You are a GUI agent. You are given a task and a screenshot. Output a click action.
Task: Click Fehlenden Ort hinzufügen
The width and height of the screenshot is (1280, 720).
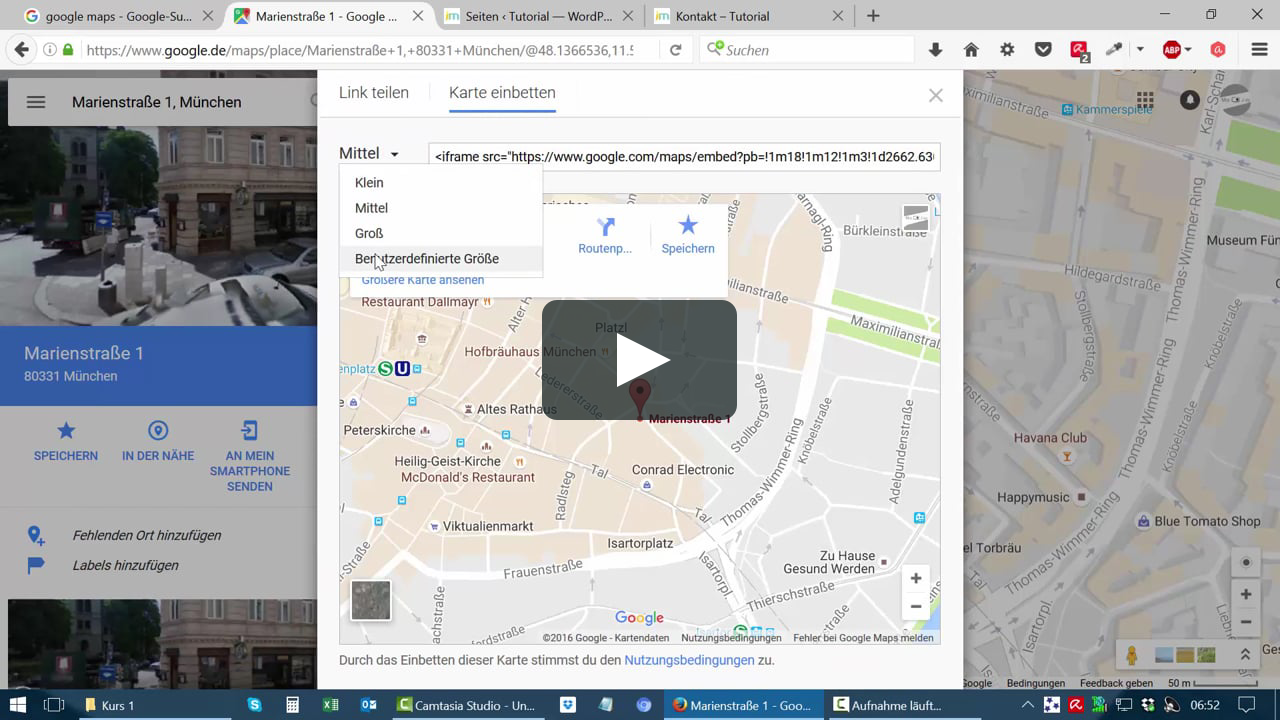point(147,535)
